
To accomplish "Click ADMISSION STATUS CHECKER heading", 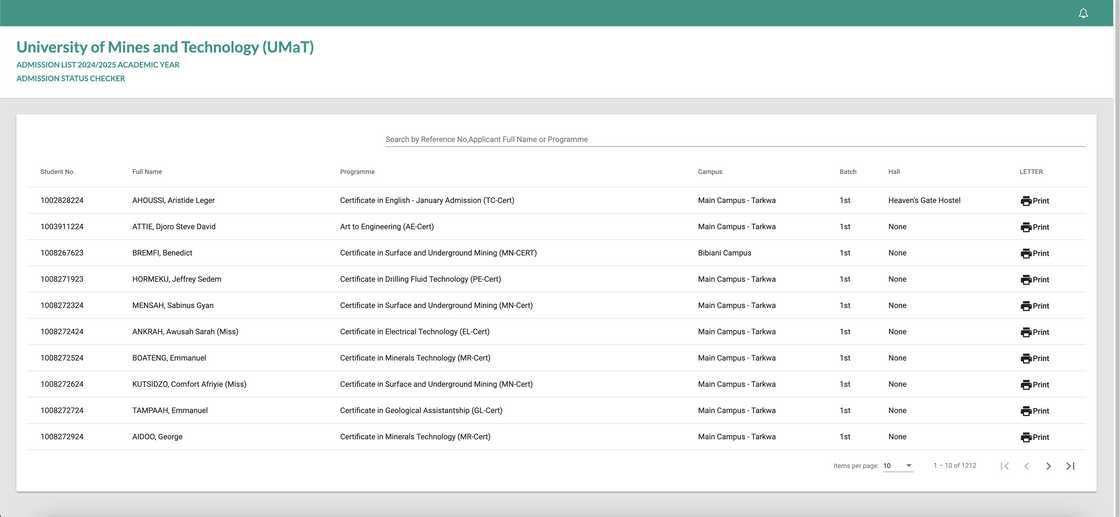I will (x=71, y=79).
